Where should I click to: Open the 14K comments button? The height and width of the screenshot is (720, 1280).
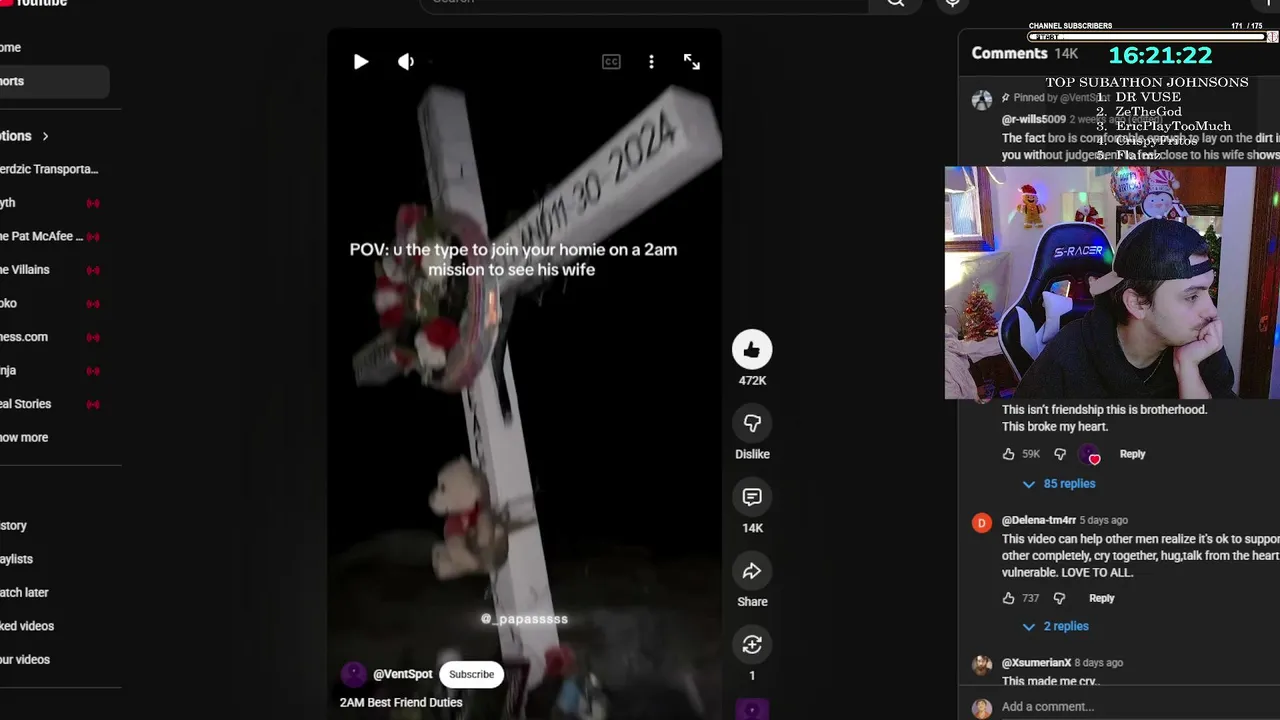[x=752, y=497]
